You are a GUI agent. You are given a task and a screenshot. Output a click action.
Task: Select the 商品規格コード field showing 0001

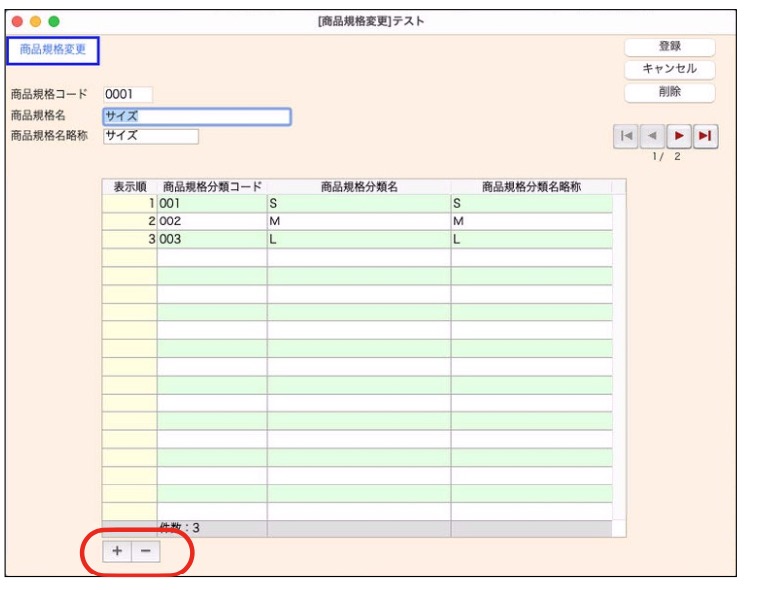pyautogui.click(x=128, y=95)
